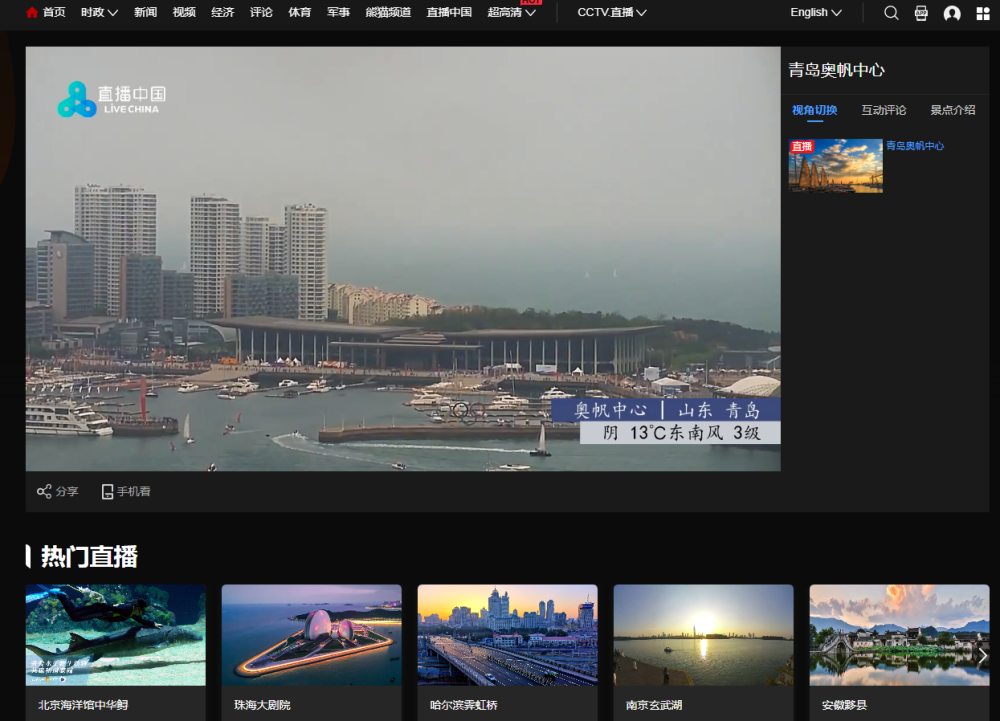Click the 直播中国 Live China logo

pyautogui.click(x=112, y=99)
